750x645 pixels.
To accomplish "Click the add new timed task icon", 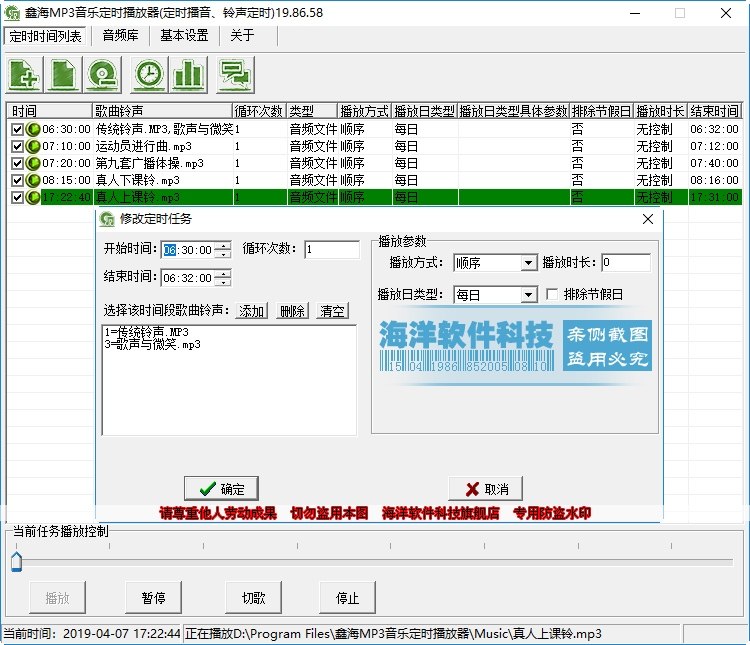I will click(24, 75).
